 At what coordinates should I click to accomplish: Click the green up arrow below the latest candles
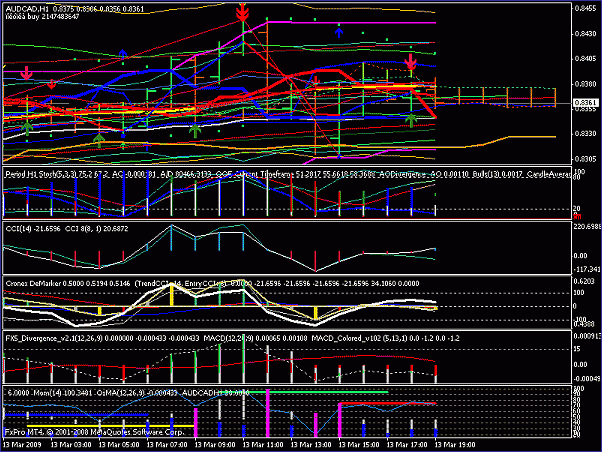[412, 120]
